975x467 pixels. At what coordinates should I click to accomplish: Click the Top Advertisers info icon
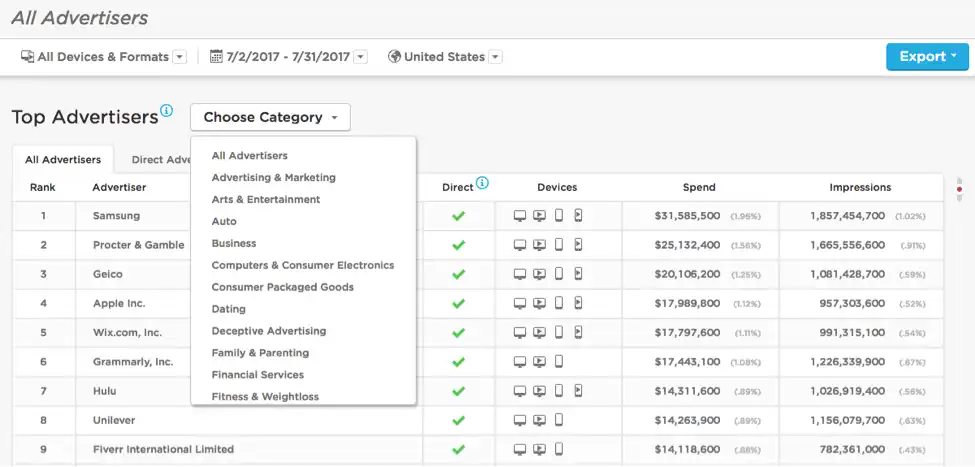point(167,111)
